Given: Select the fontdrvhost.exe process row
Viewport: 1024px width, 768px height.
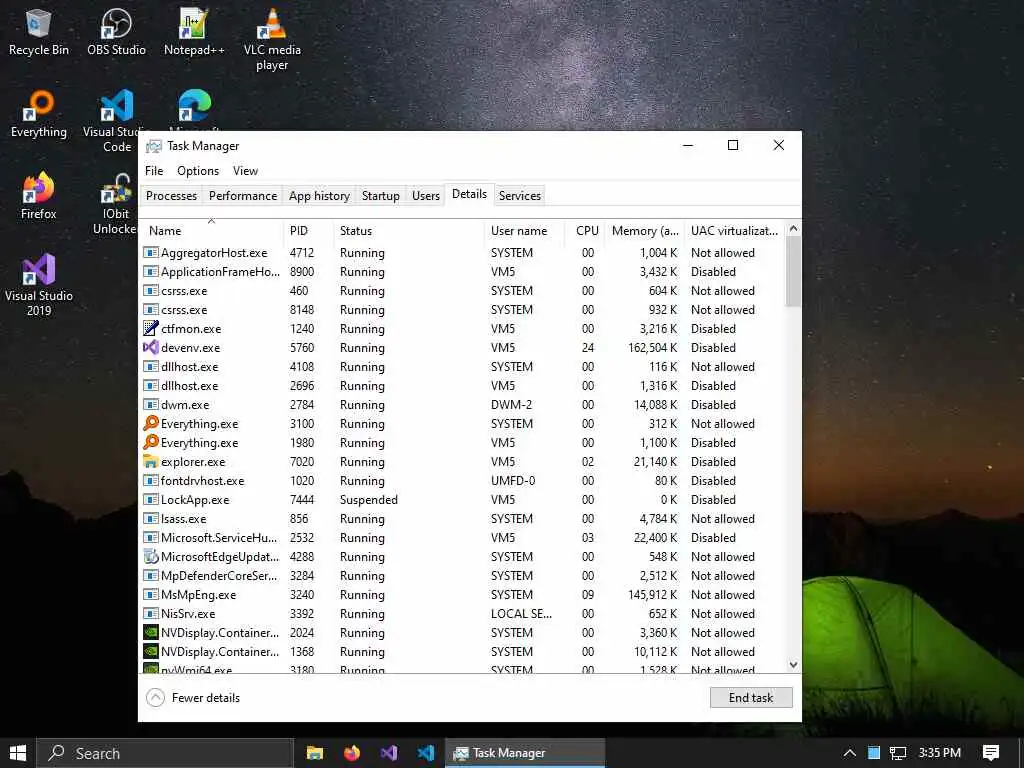Looking at the screenshot, I should [462, 481].
